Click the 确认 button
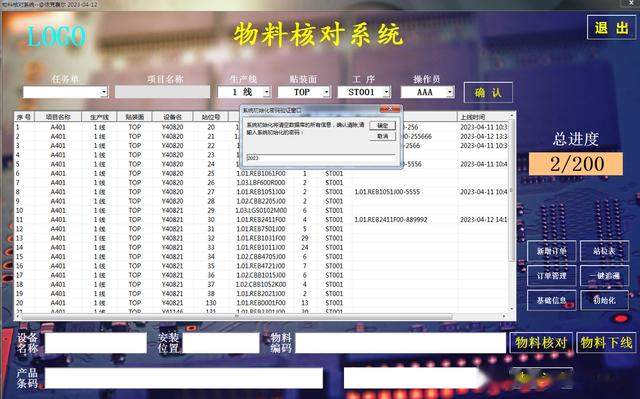The image size is (640, 399). (x=488, y=93)
